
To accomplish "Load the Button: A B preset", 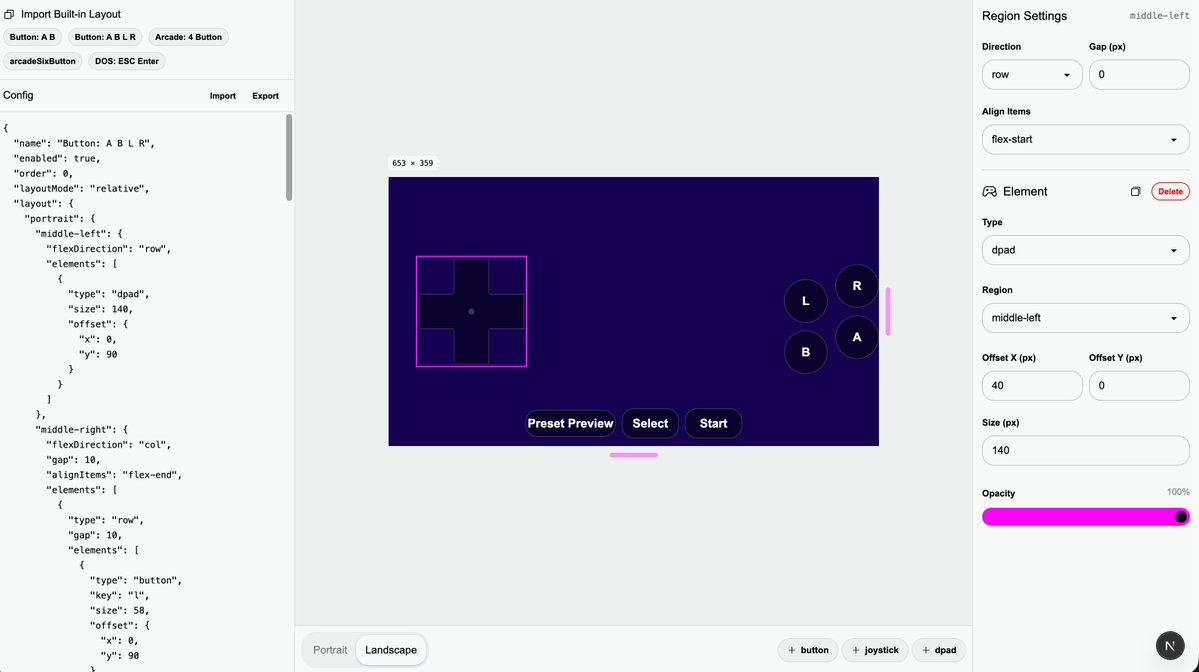I will pos(32,37).
